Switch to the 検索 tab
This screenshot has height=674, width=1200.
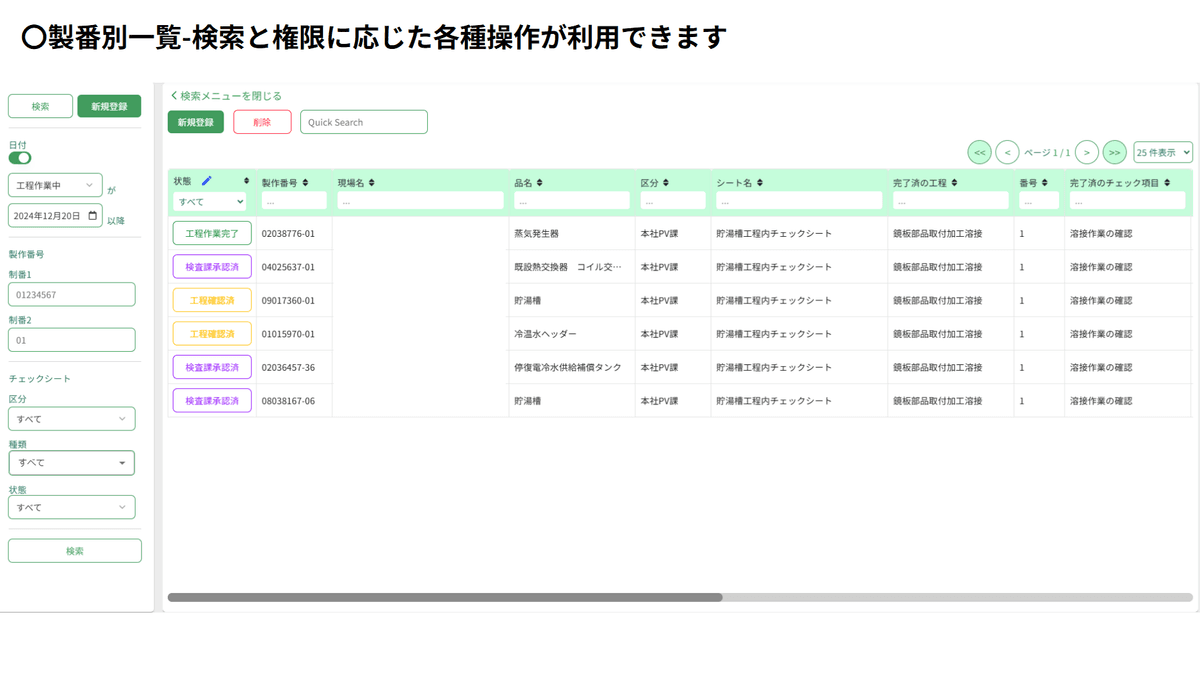(x=40, y=104)
